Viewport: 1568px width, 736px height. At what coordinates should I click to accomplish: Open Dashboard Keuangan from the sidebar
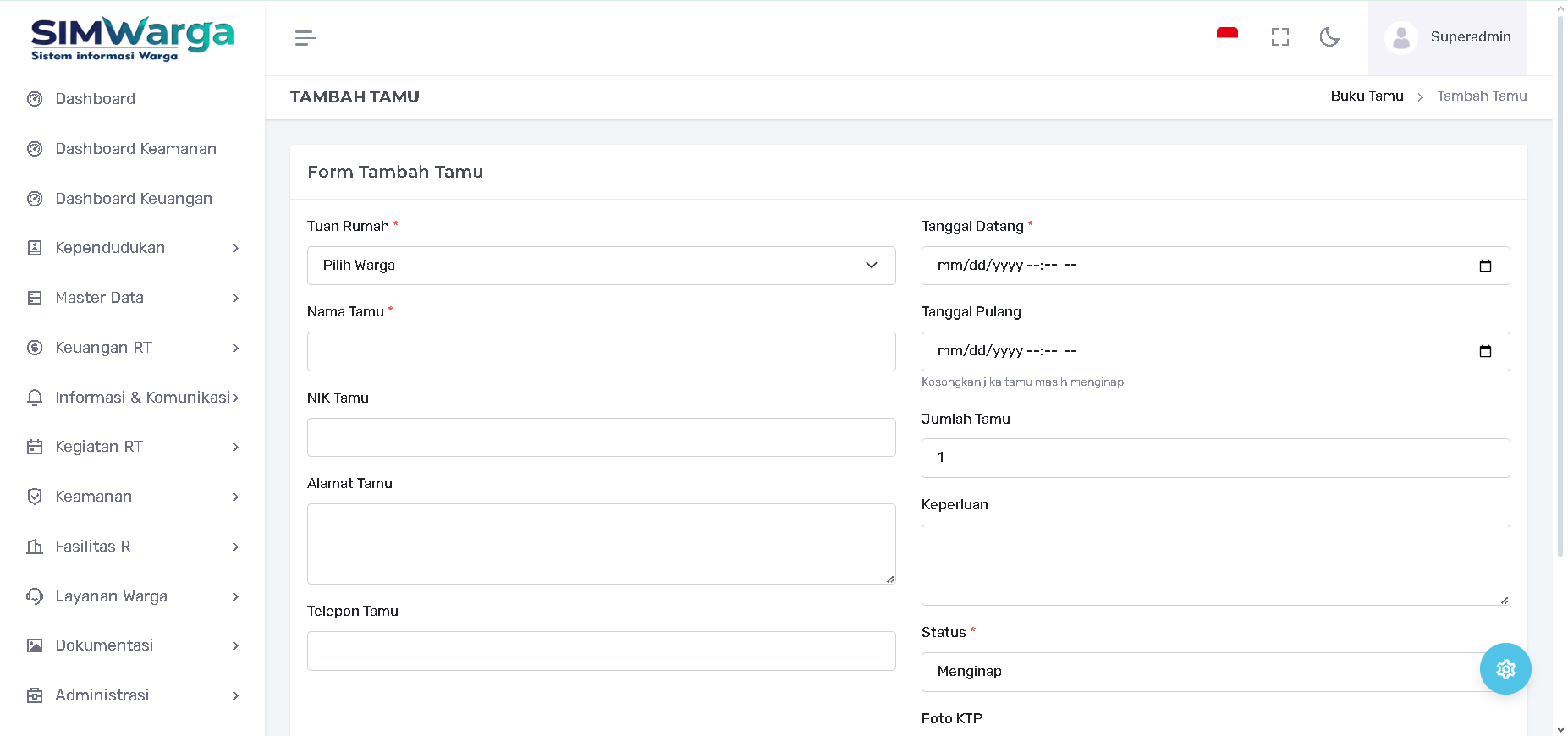point(134,199)
